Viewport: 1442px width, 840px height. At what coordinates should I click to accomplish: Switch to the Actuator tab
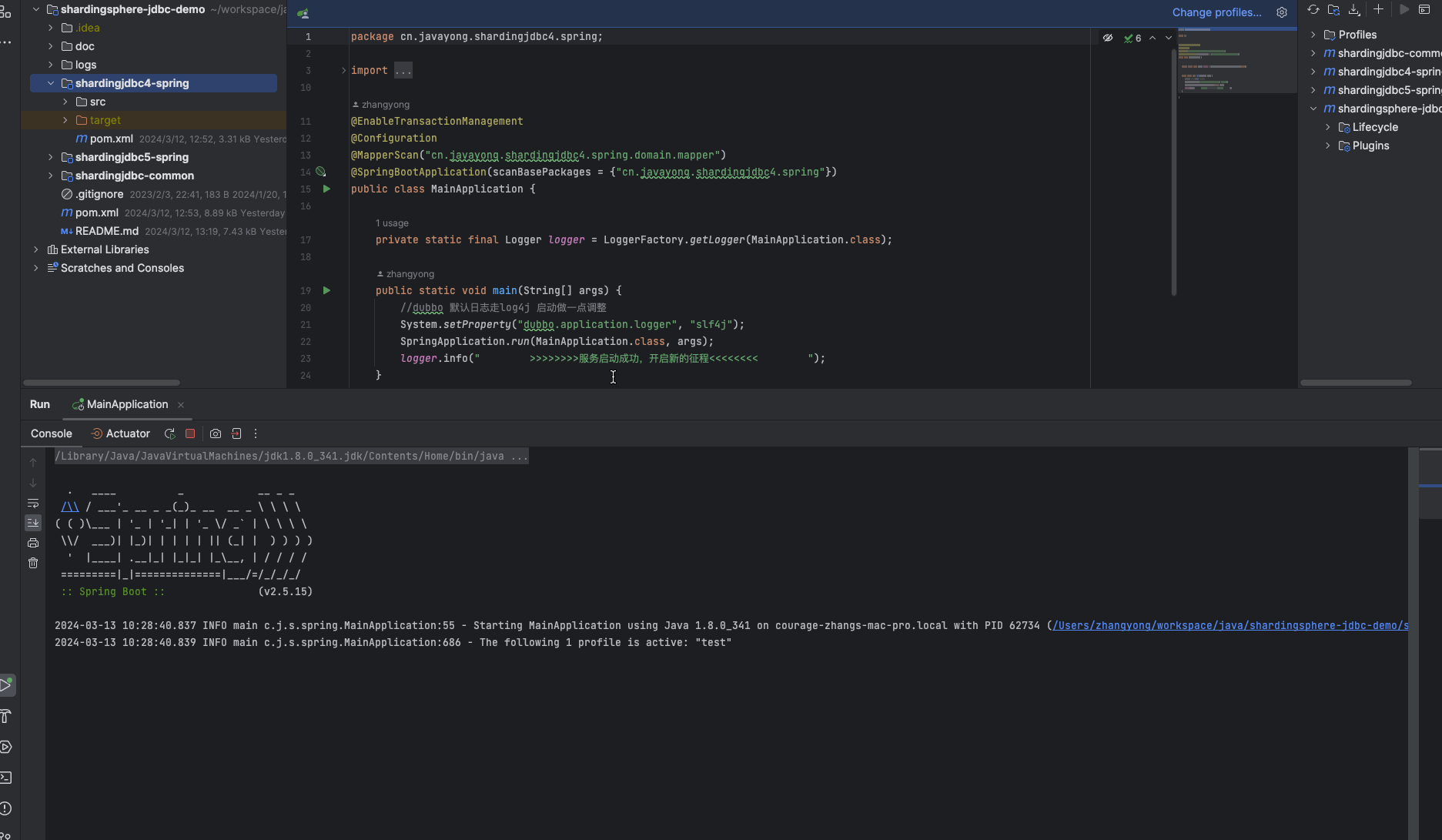point(121,433)
